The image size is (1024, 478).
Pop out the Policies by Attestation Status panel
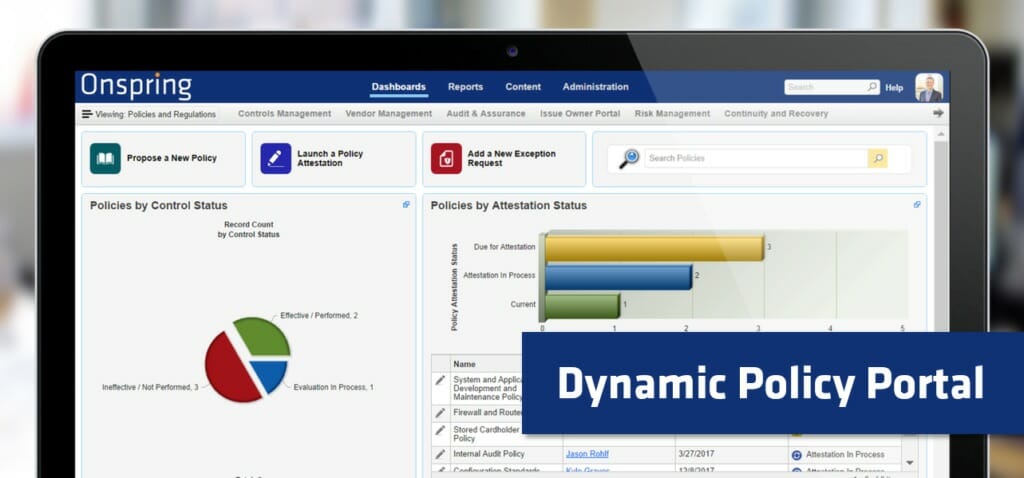coord(917,204)
